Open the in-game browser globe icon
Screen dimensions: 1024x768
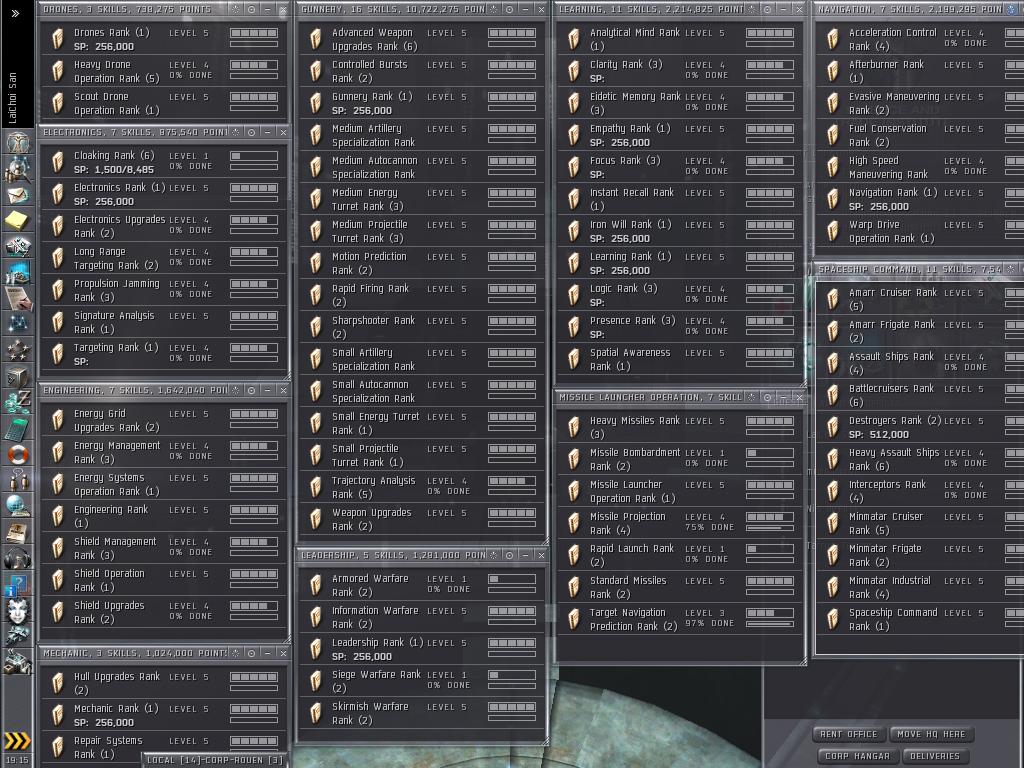(18, 506)
